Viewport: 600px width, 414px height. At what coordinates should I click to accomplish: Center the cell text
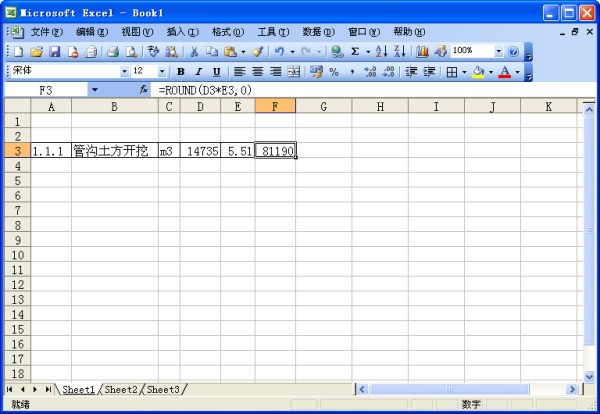258,72
